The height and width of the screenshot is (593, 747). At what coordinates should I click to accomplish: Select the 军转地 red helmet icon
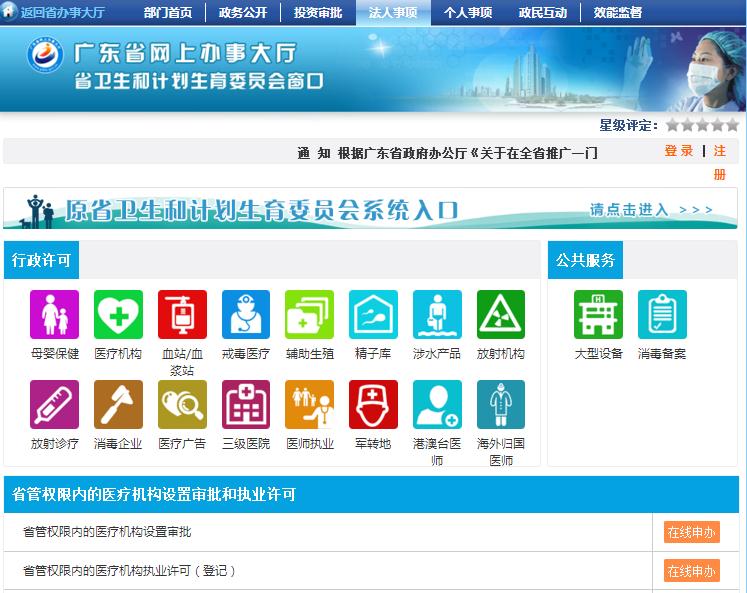click(374, 404)
